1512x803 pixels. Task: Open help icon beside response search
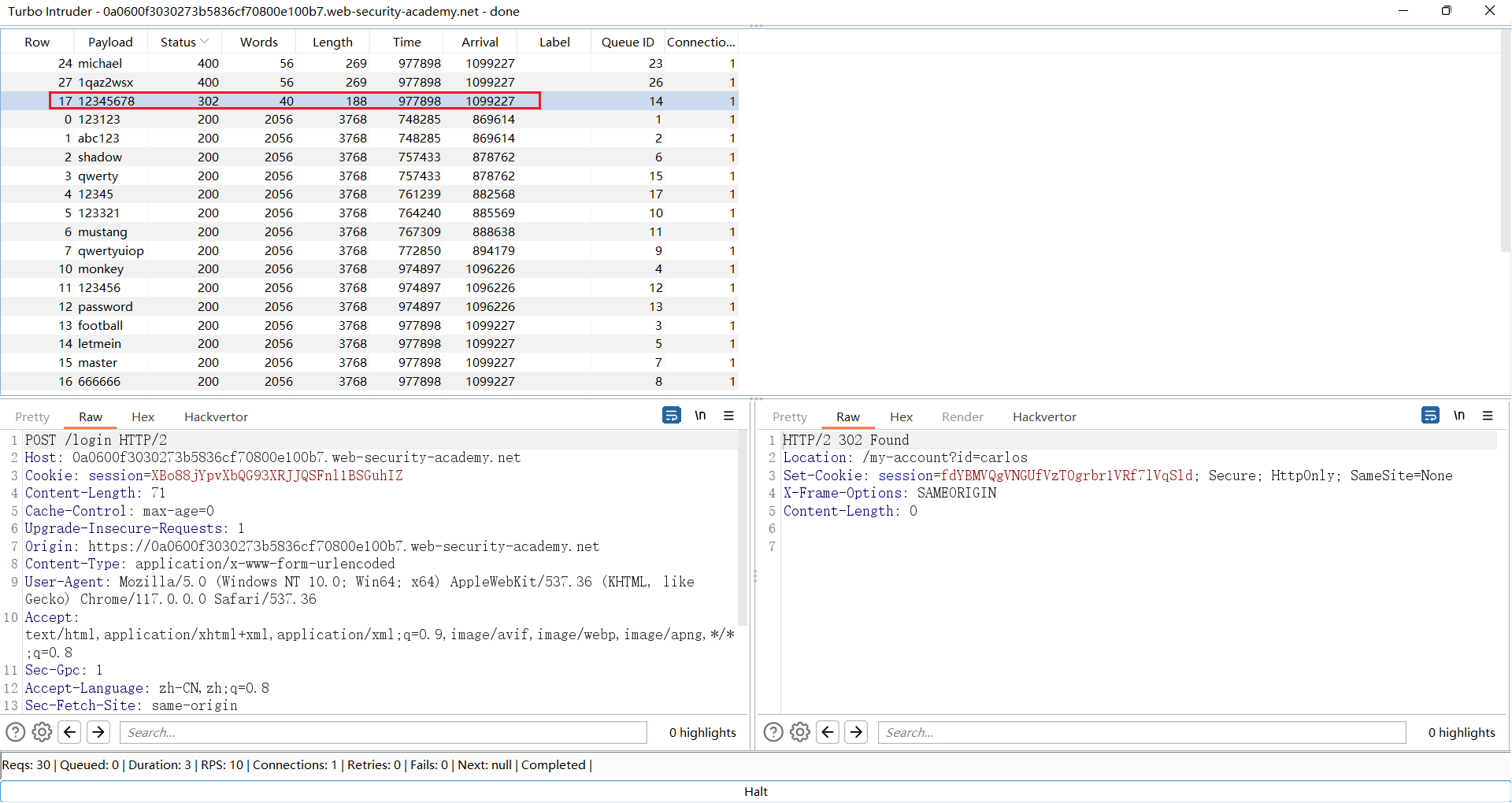(773, 732)
